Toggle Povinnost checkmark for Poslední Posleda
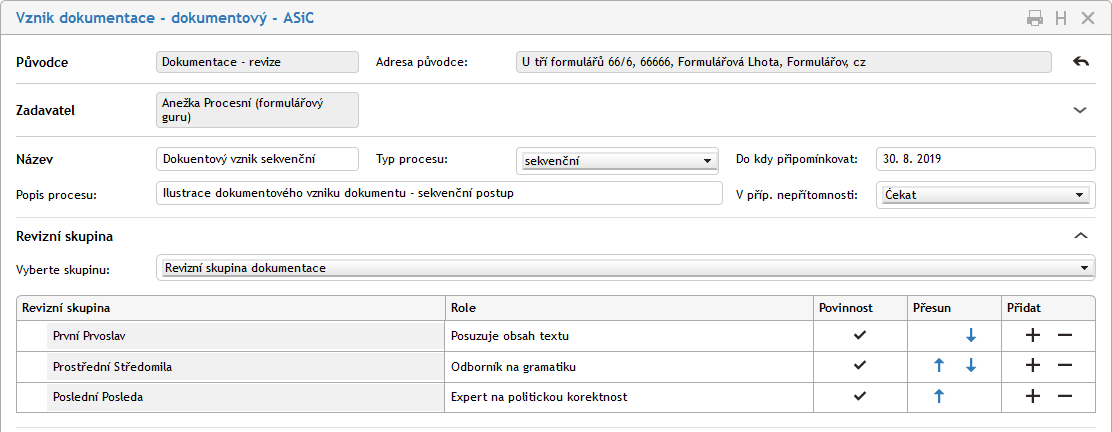The height and width of the screenshot is (432, 1112). (x=859, y=397)
